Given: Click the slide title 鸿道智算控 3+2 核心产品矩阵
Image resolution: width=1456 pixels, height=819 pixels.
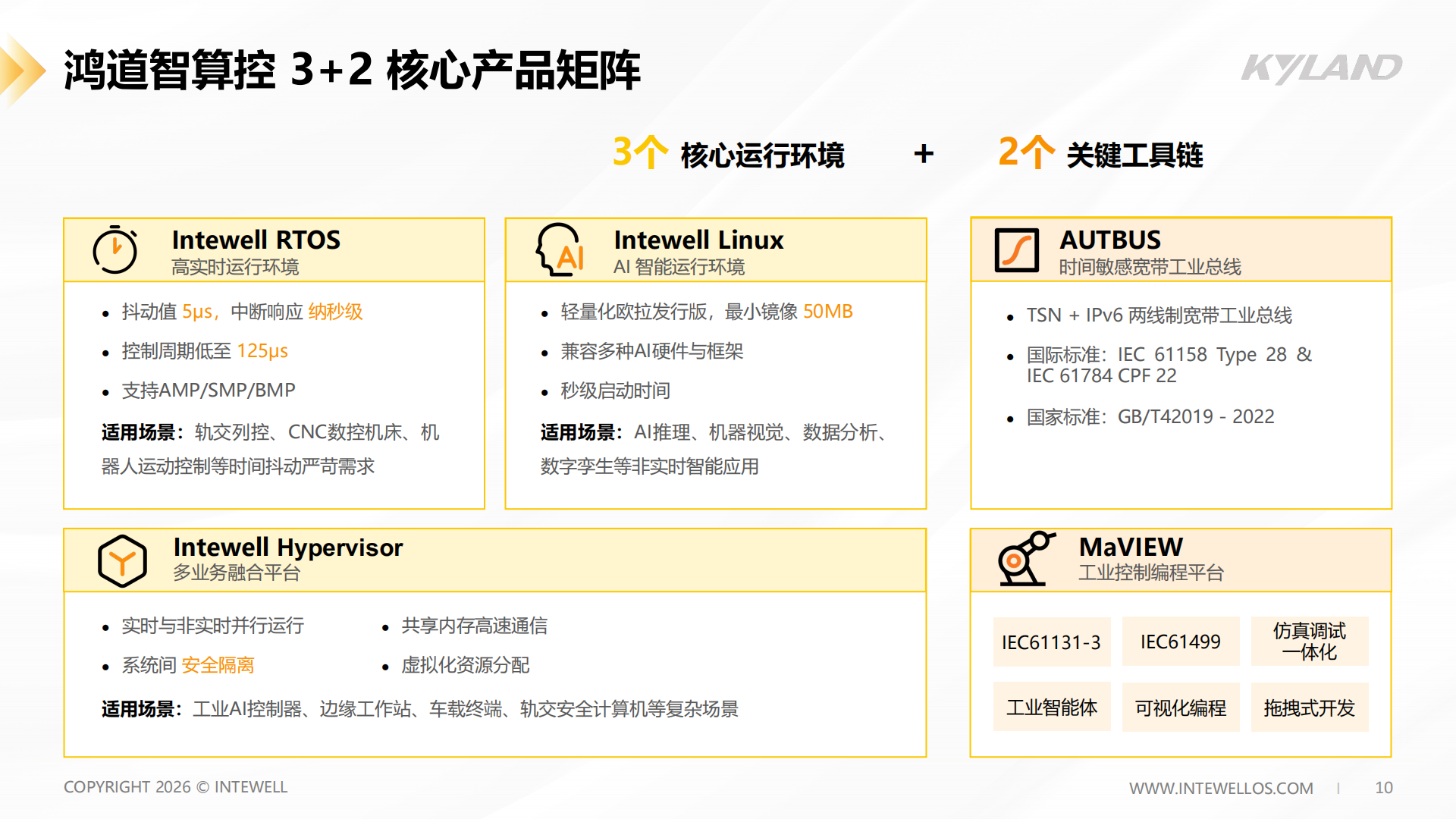Looking at the screenshot, I should [353, 70].
